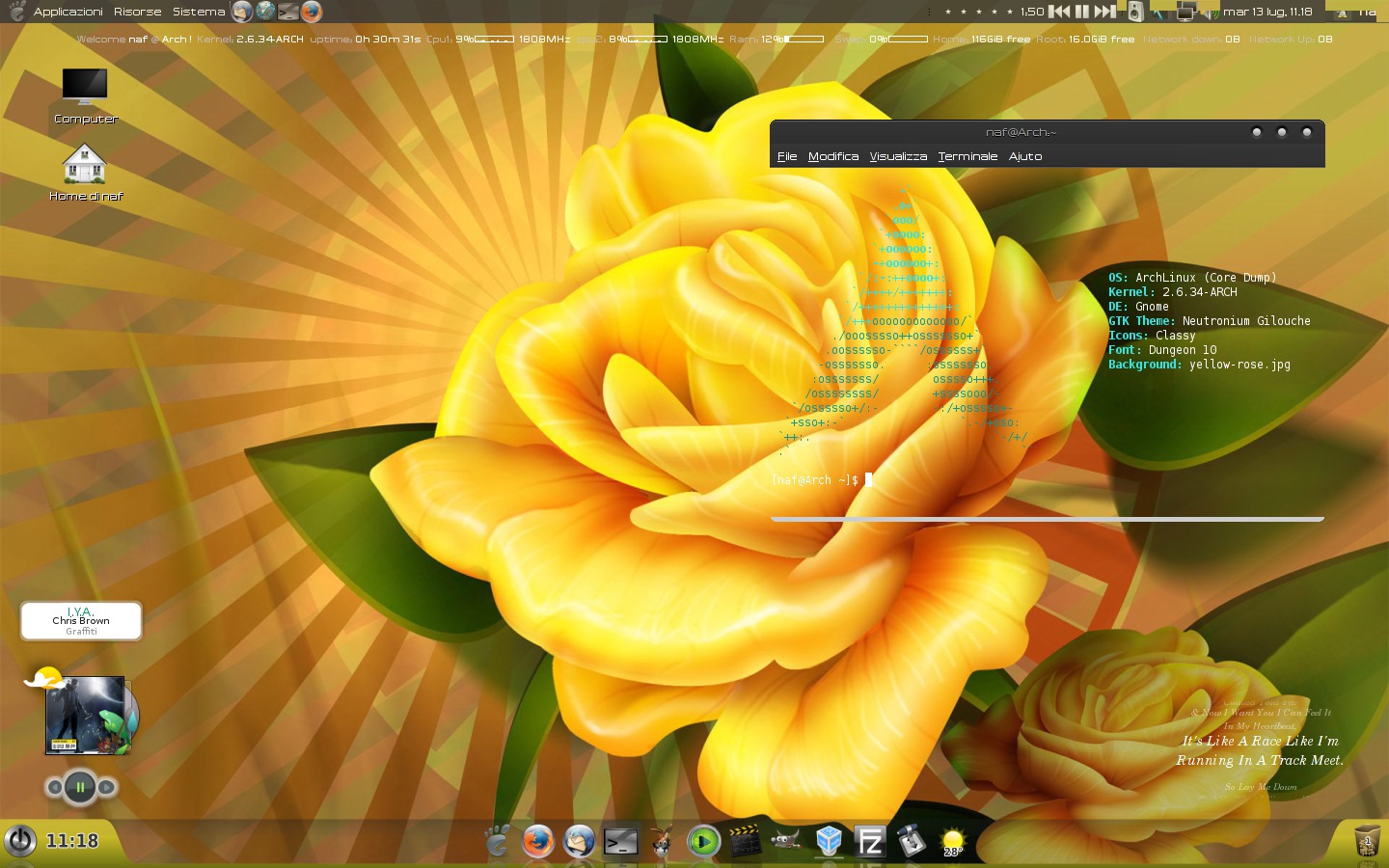Launch Firefox from the top panel
1389x868 pixels.
point(311,12)
